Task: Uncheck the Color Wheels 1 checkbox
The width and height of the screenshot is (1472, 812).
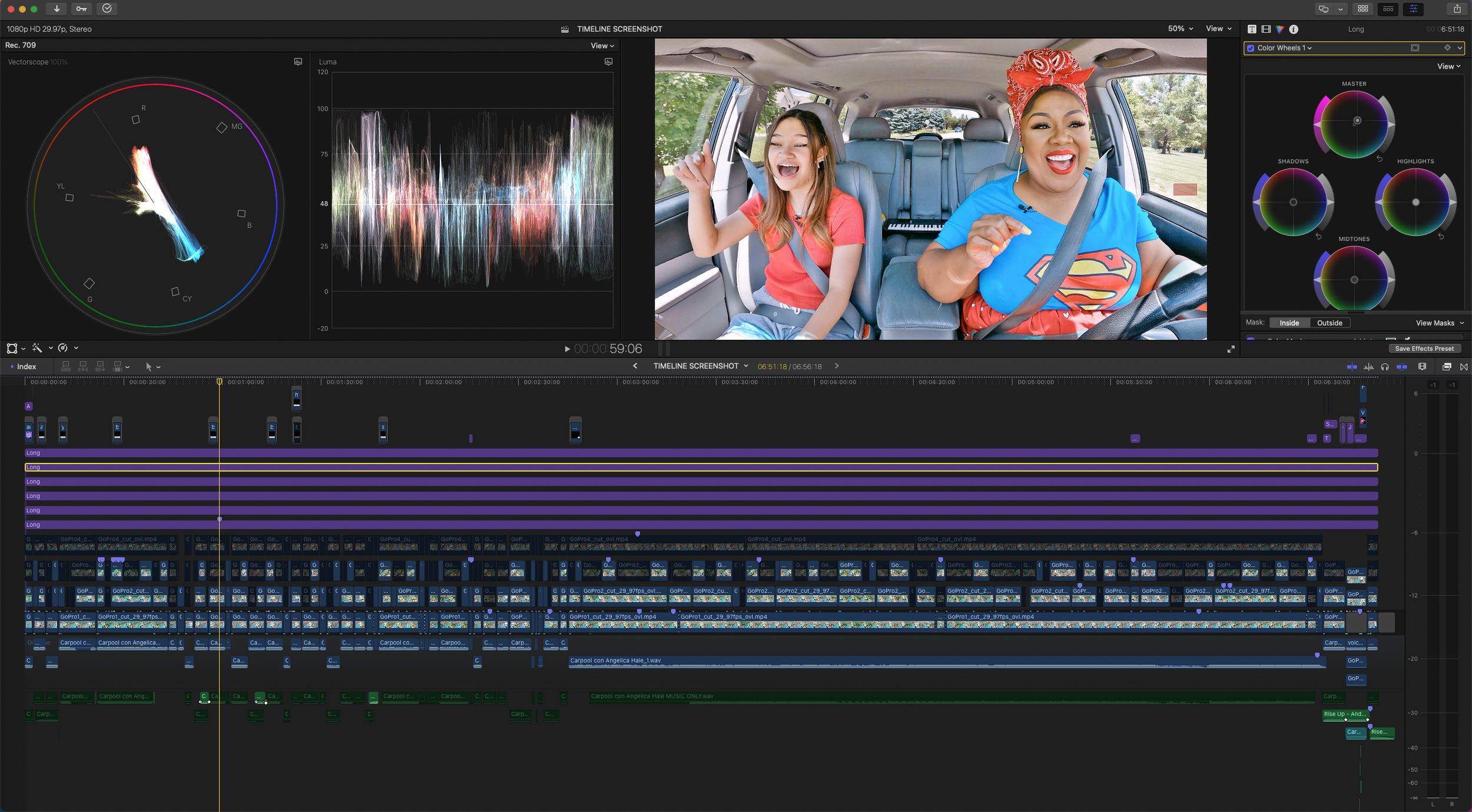Action: pyautogui.click(x=1251, y=48)
